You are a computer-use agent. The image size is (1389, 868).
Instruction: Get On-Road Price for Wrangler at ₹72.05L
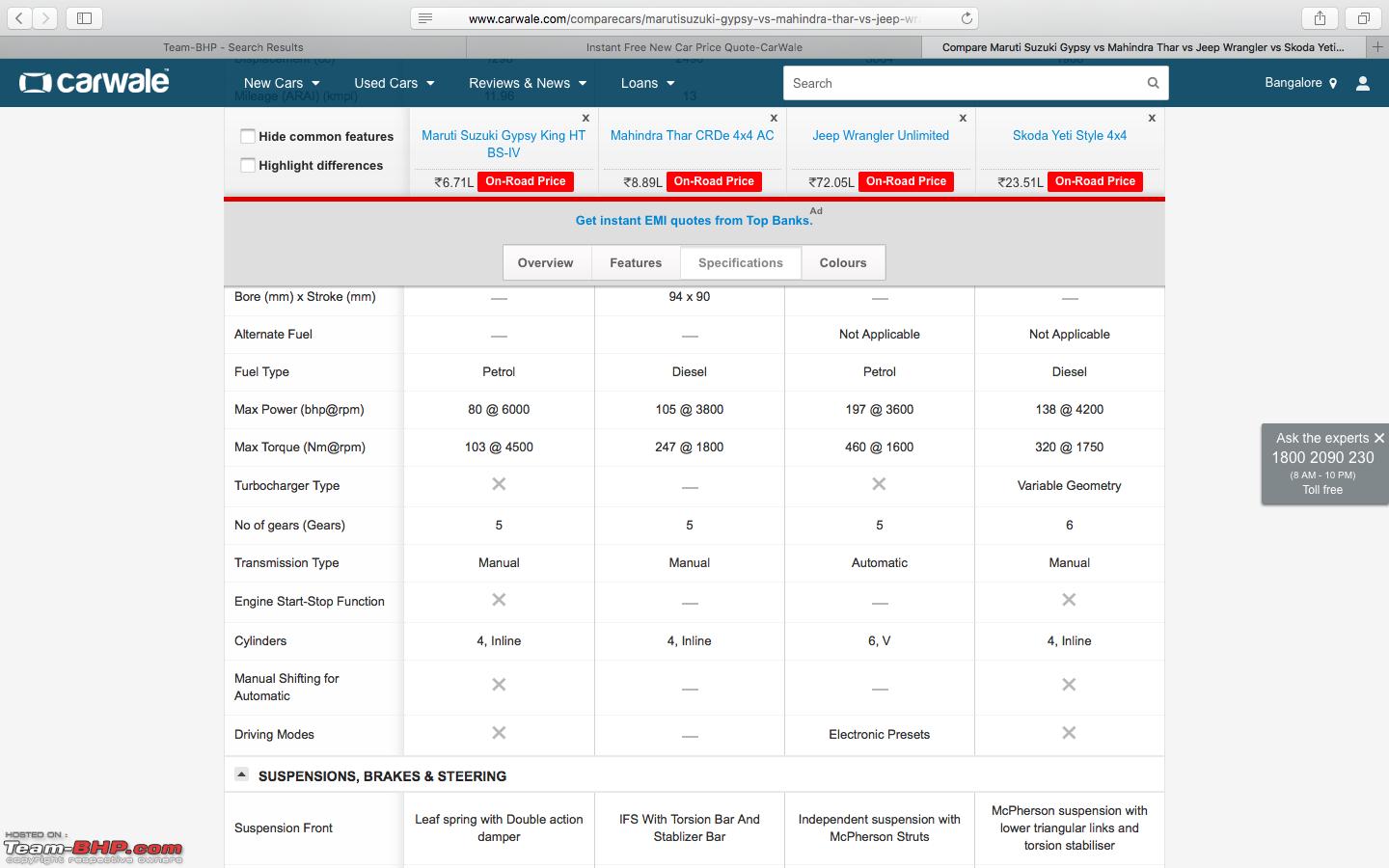pos(906,181)
